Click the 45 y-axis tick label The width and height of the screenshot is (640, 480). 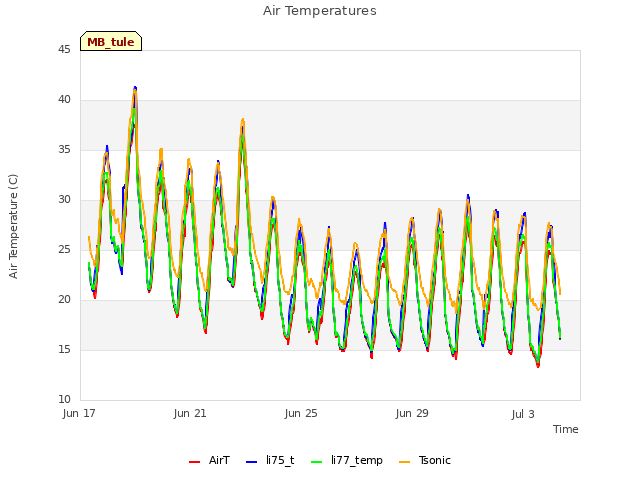click(x=64, y=49)
